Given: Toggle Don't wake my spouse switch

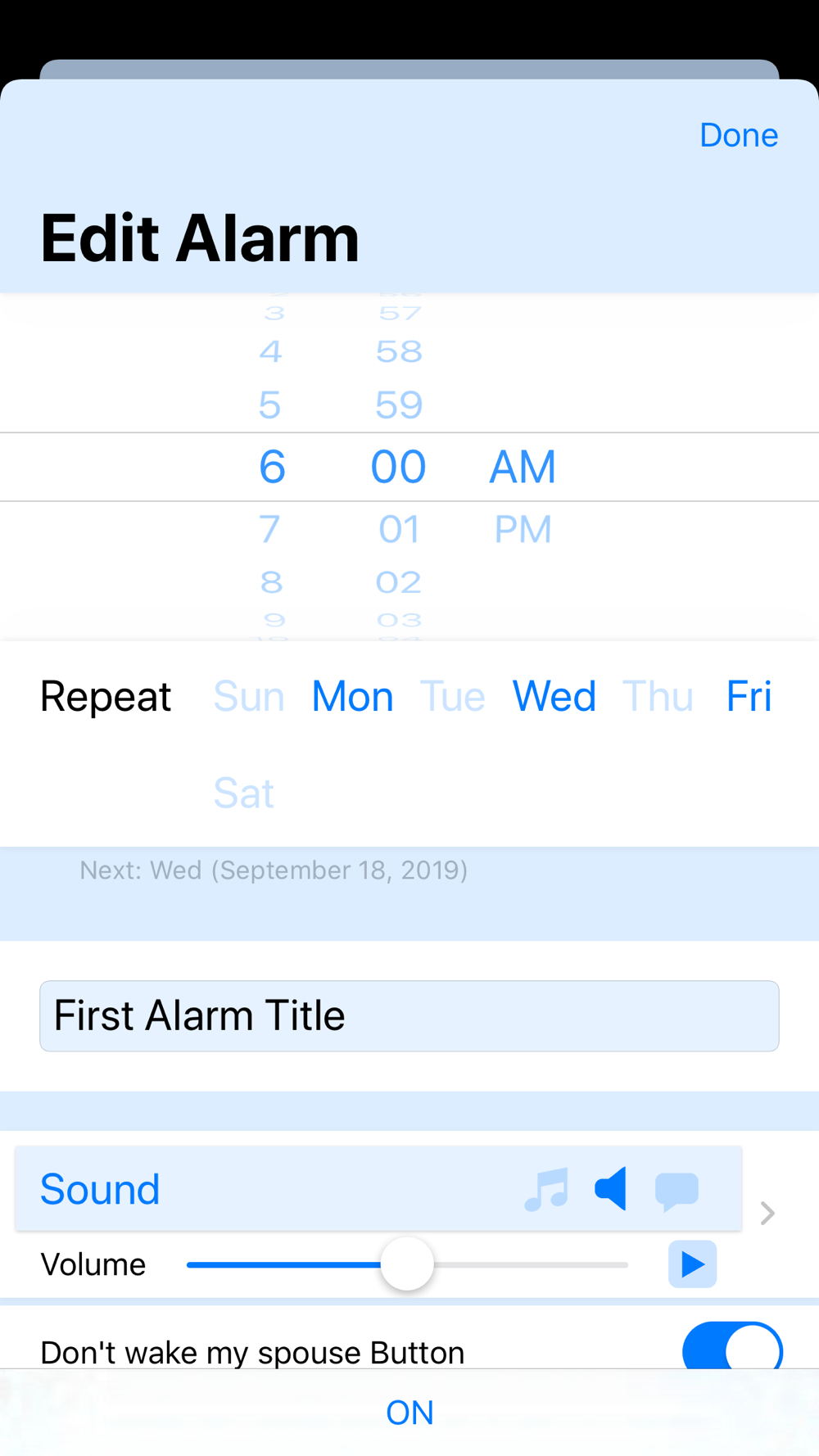Looking at the screenshot, I should click(732, 1349).
